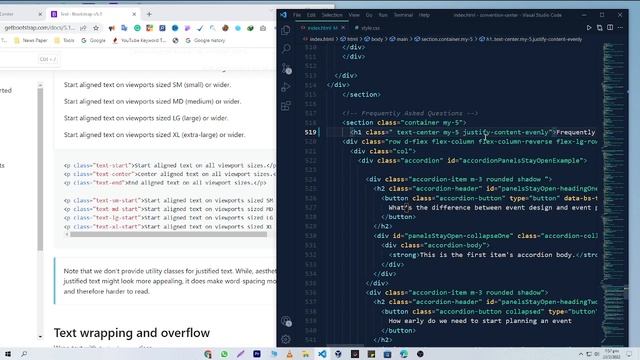The image size is (640, 360).
Task: Open Chrome from the taskbar
Action: (x=208, y=354)
